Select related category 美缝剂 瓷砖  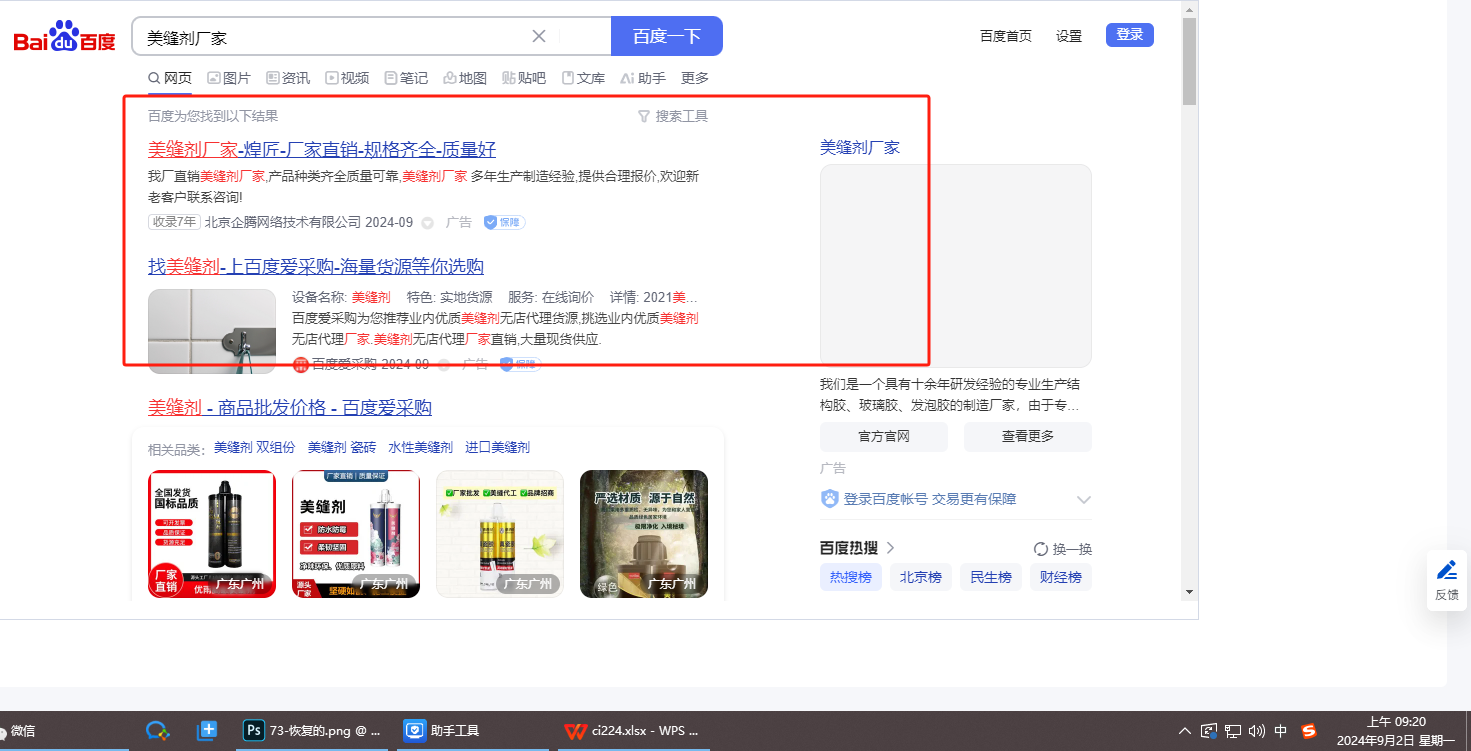click(342, 448)
